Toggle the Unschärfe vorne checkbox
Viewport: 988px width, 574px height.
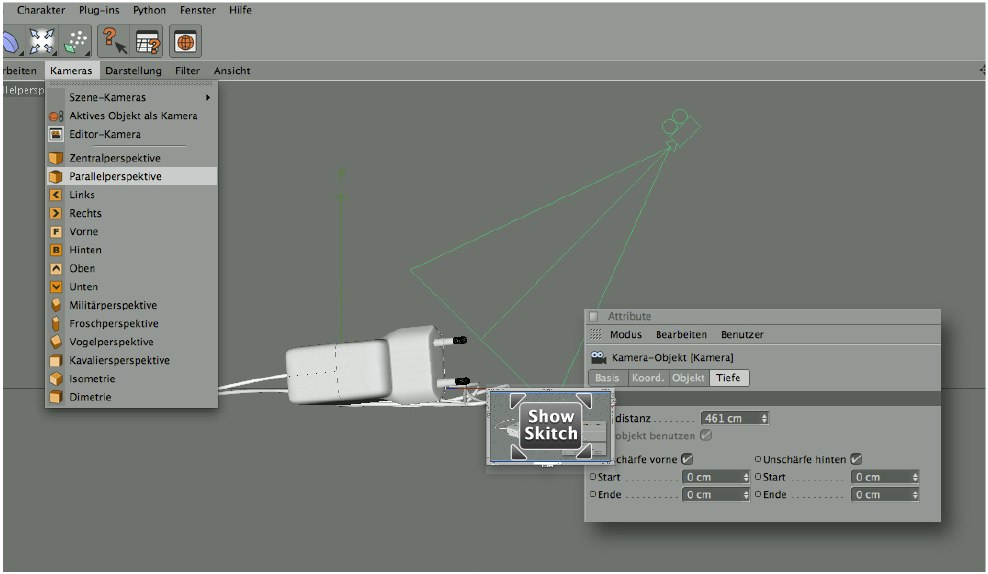click(687, 459)
